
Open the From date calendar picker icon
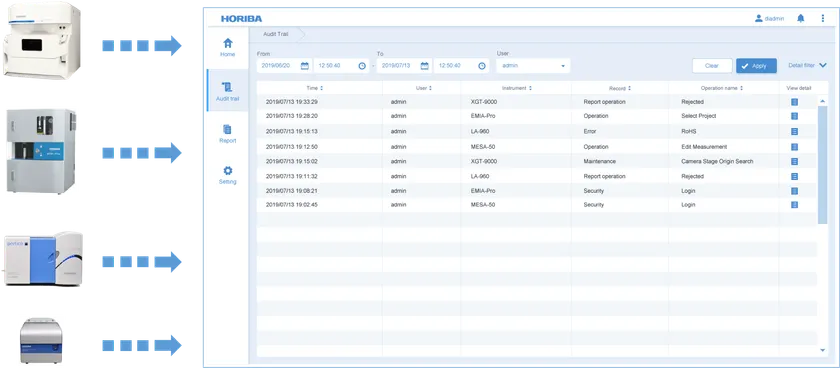coord(304,66)
